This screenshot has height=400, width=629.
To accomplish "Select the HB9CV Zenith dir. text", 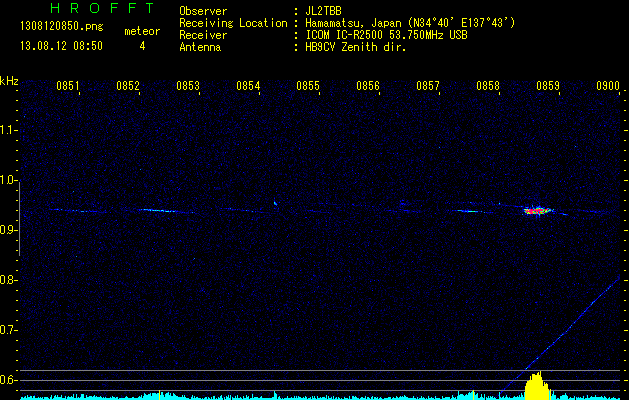I will pyautogui.click(x=356, y=47).
